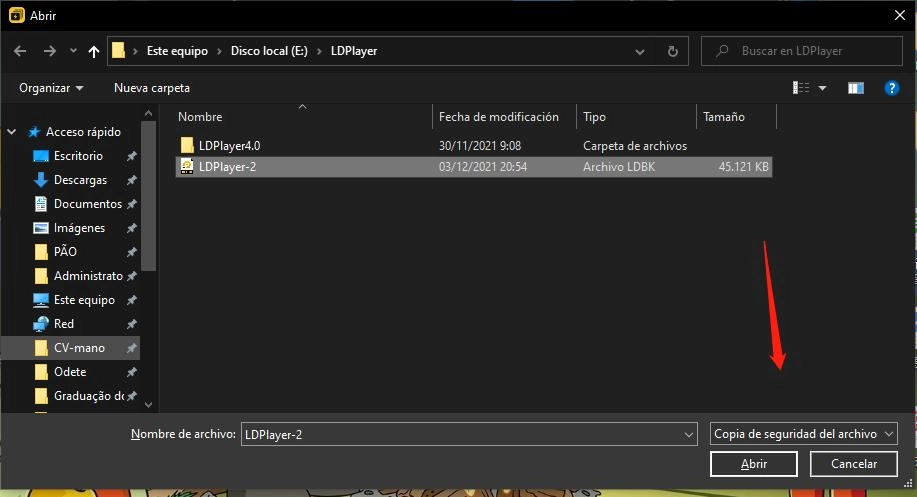Click the 45.121 KB size cell
917x497 pixels.
[x=743, y=167]
